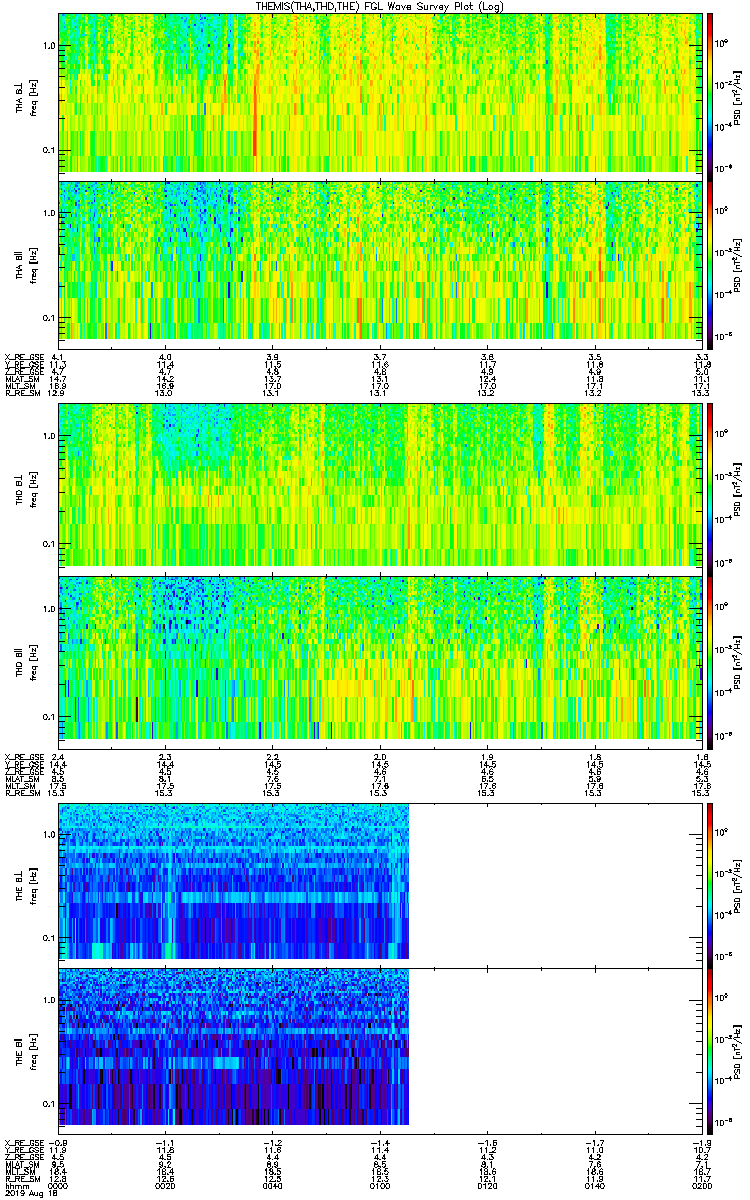Click the '0.1' frequency tick on THA B⊥ panel
Viewport: 750px width, 1200px height.
(48, 150)
